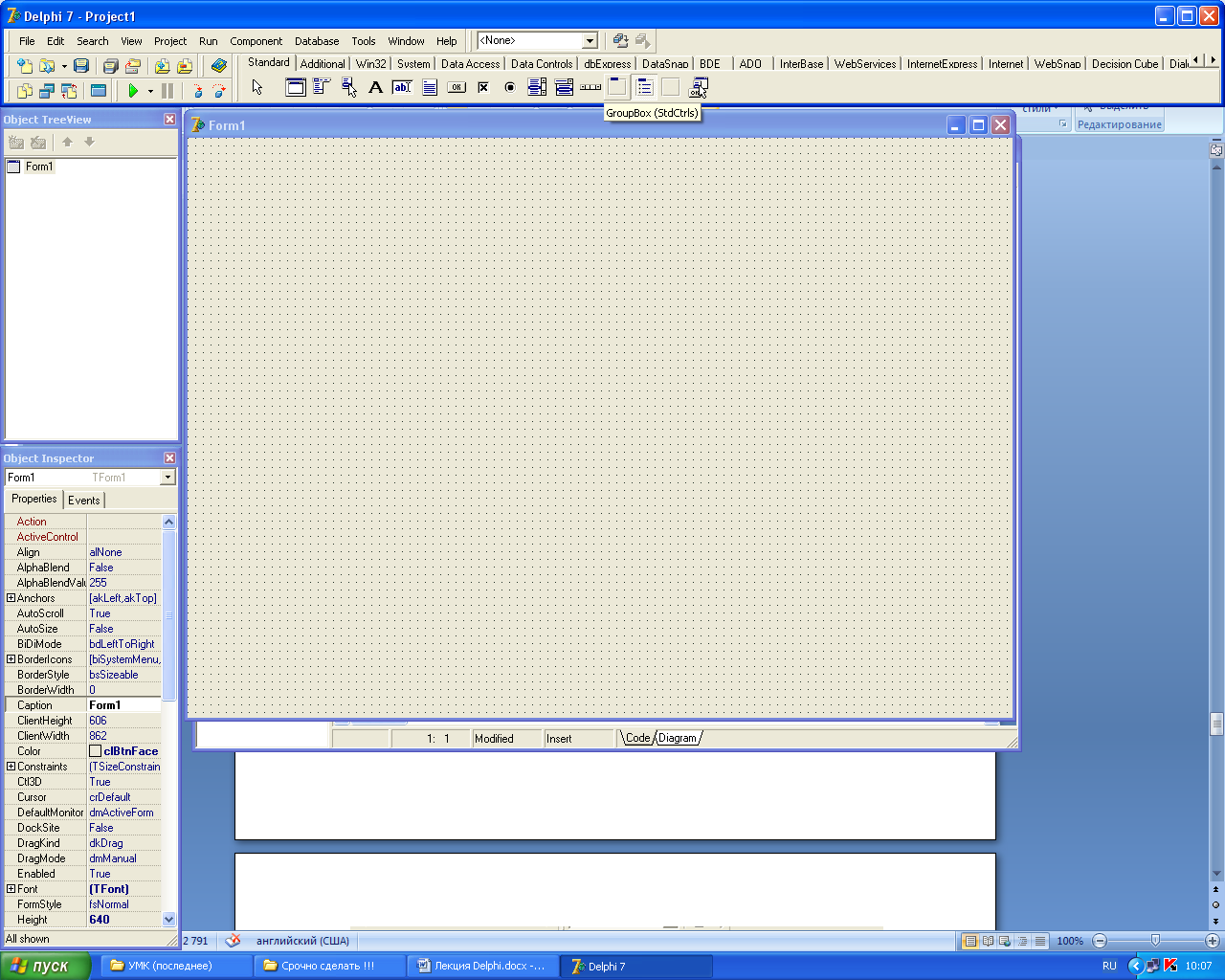Click the Pause program icon
This screenshot has height=980, width=1225.
[x=167, y=91]
